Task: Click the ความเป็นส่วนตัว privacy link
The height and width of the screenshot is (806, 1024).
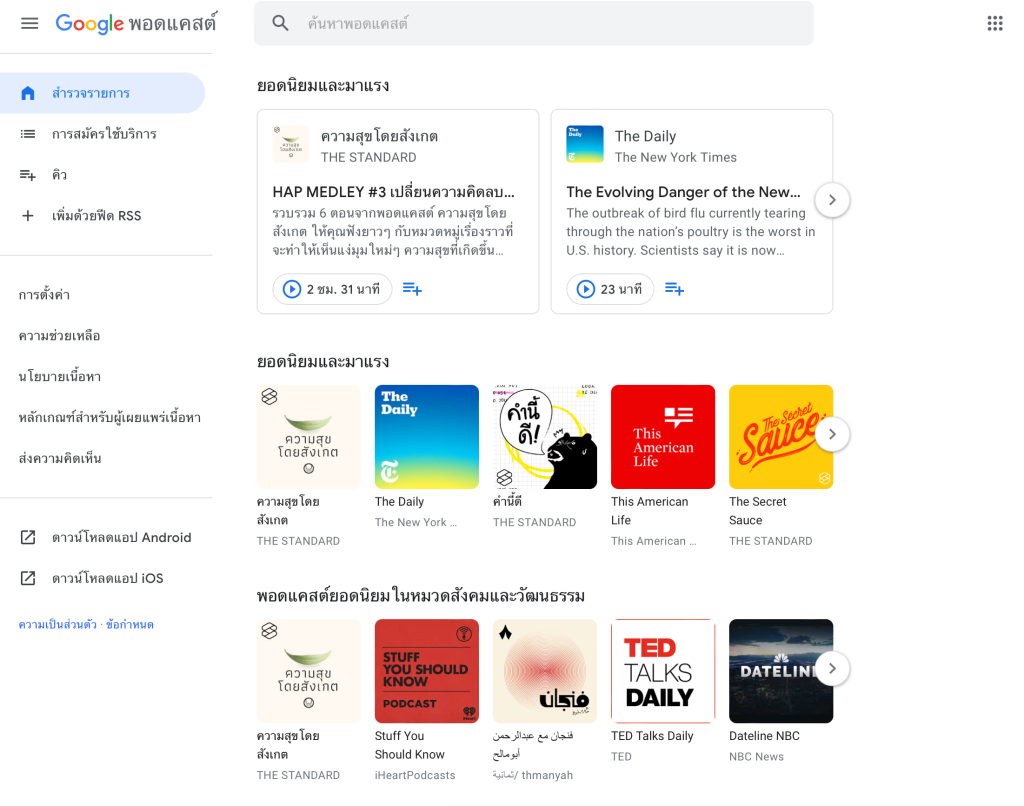Action: (x=57, y=625)
